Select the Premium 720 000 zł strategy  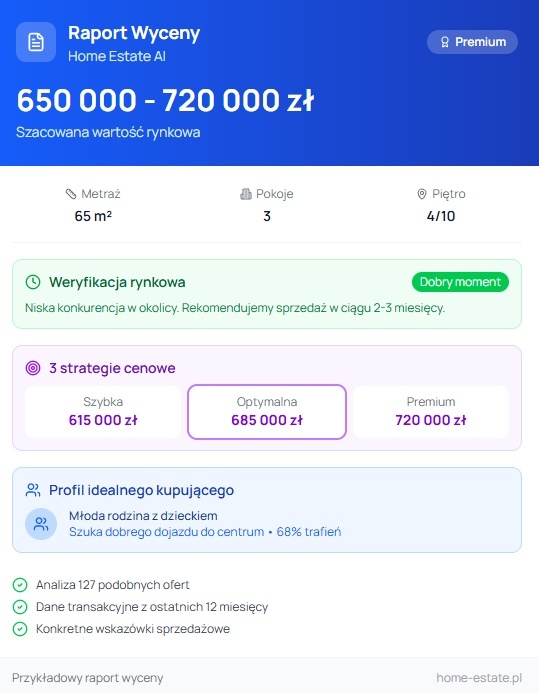[431, 412]
